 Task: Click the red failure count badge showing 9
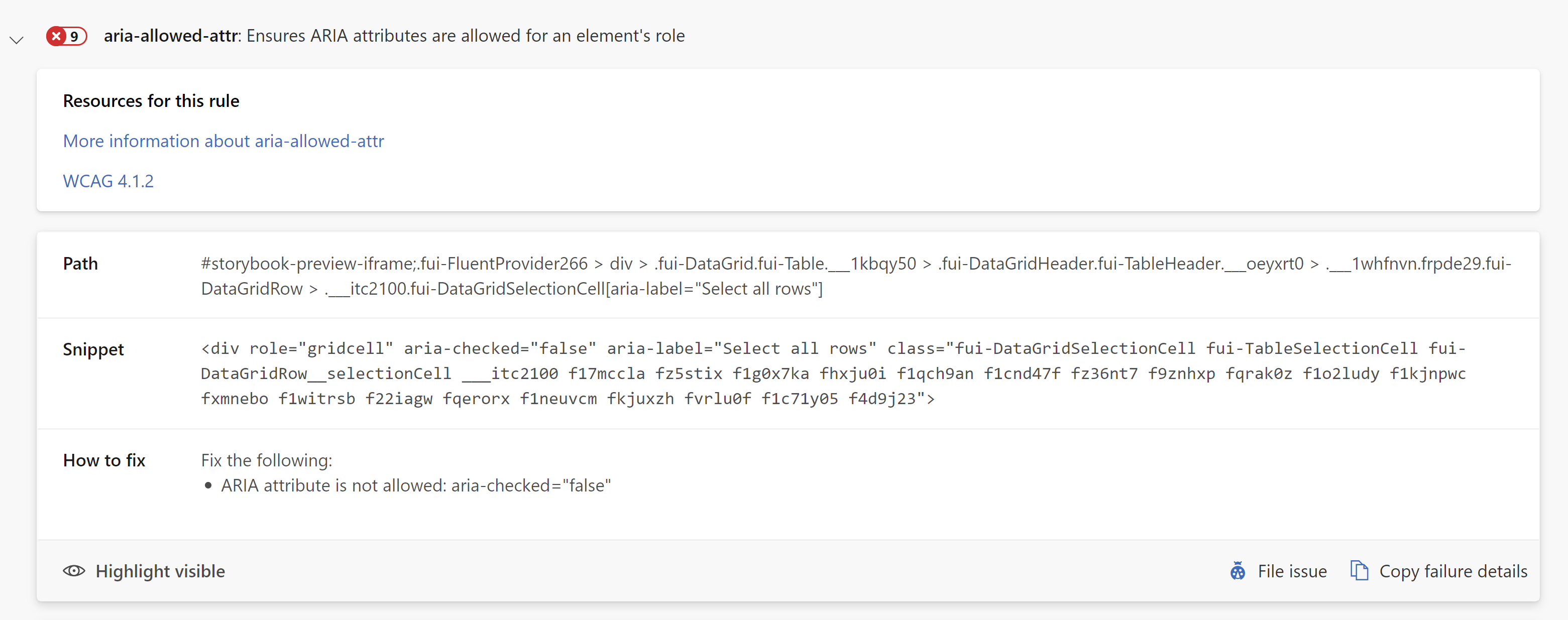66,37
